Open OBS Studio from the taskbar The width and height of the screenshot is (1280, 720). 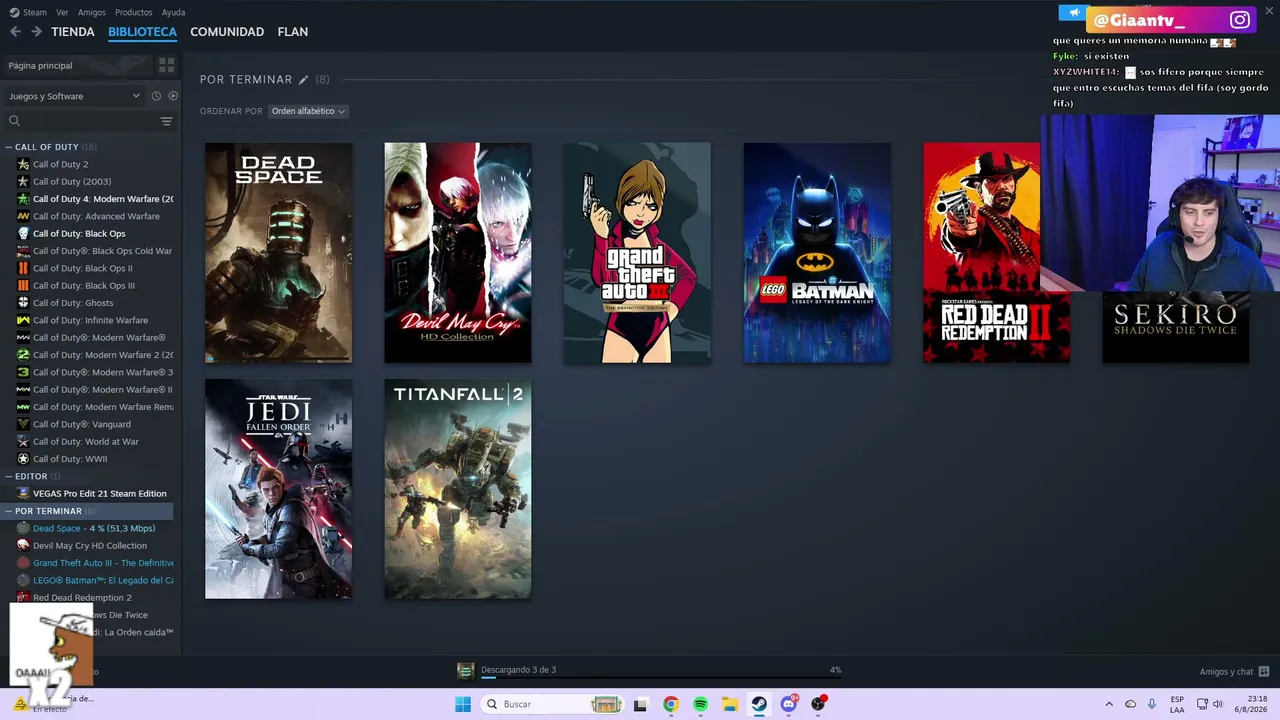click(818, 704)
